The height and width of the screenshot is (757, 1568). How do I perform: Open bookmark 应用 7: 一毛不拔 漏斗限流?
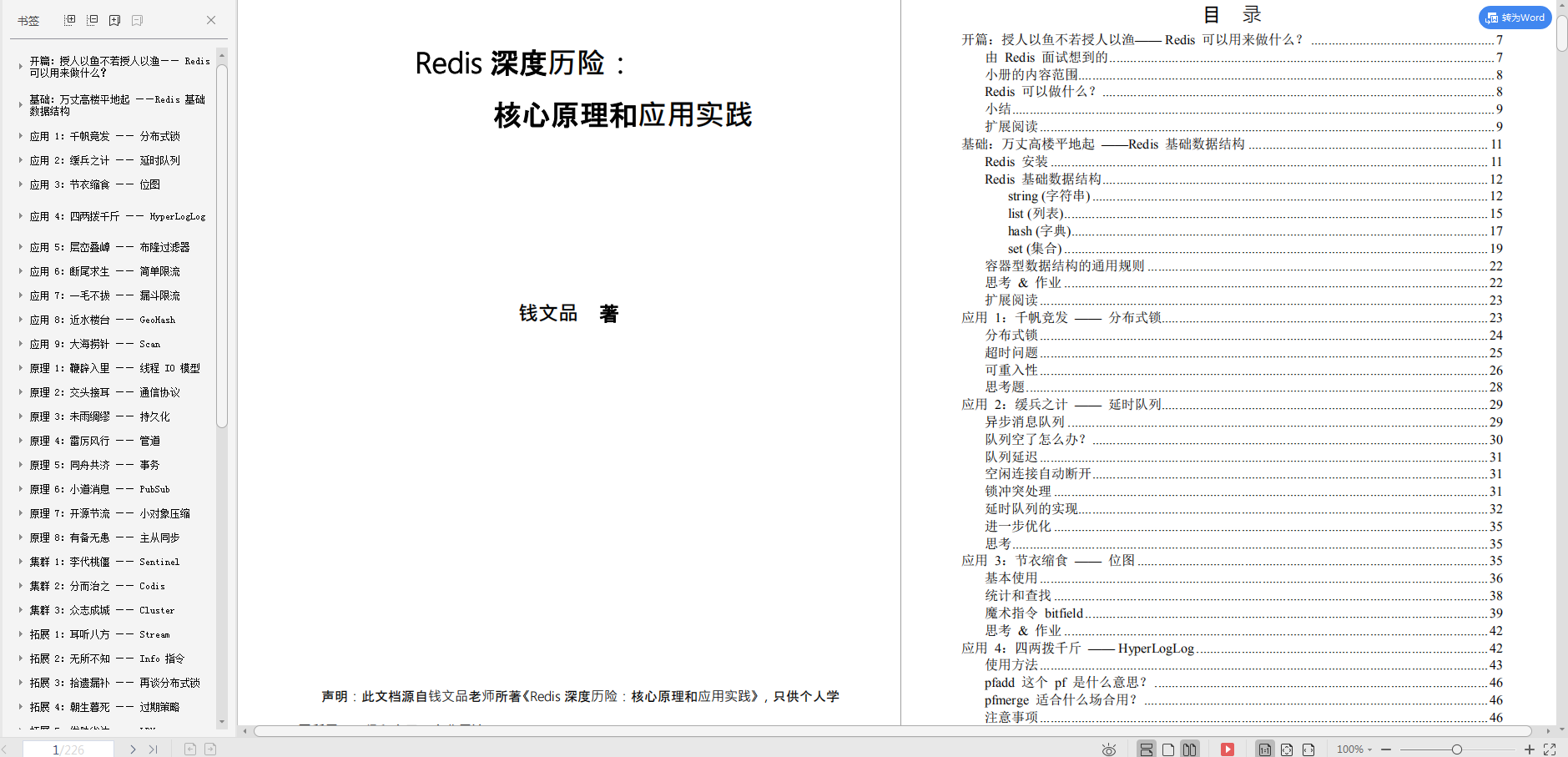[104, 295]
